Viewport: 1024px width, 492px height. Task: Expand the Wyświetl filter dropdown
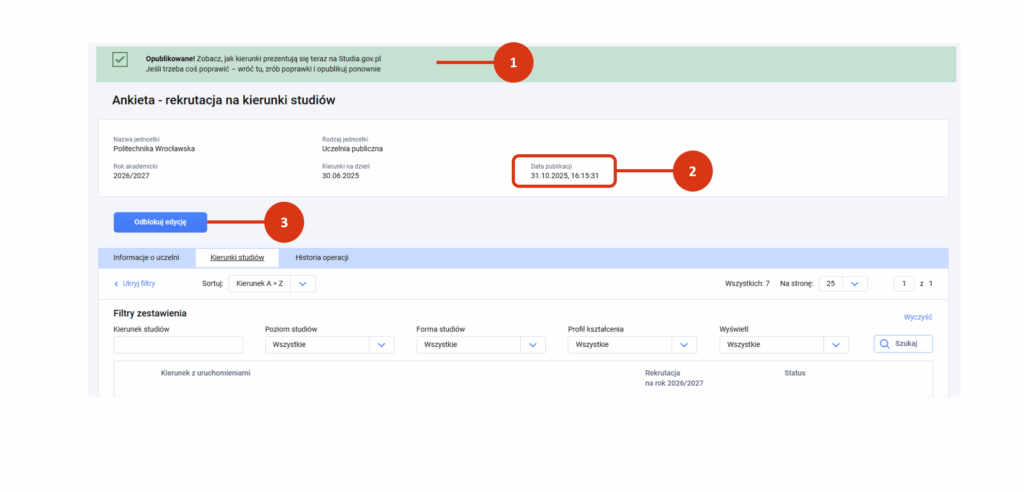(x=784, y=344)
